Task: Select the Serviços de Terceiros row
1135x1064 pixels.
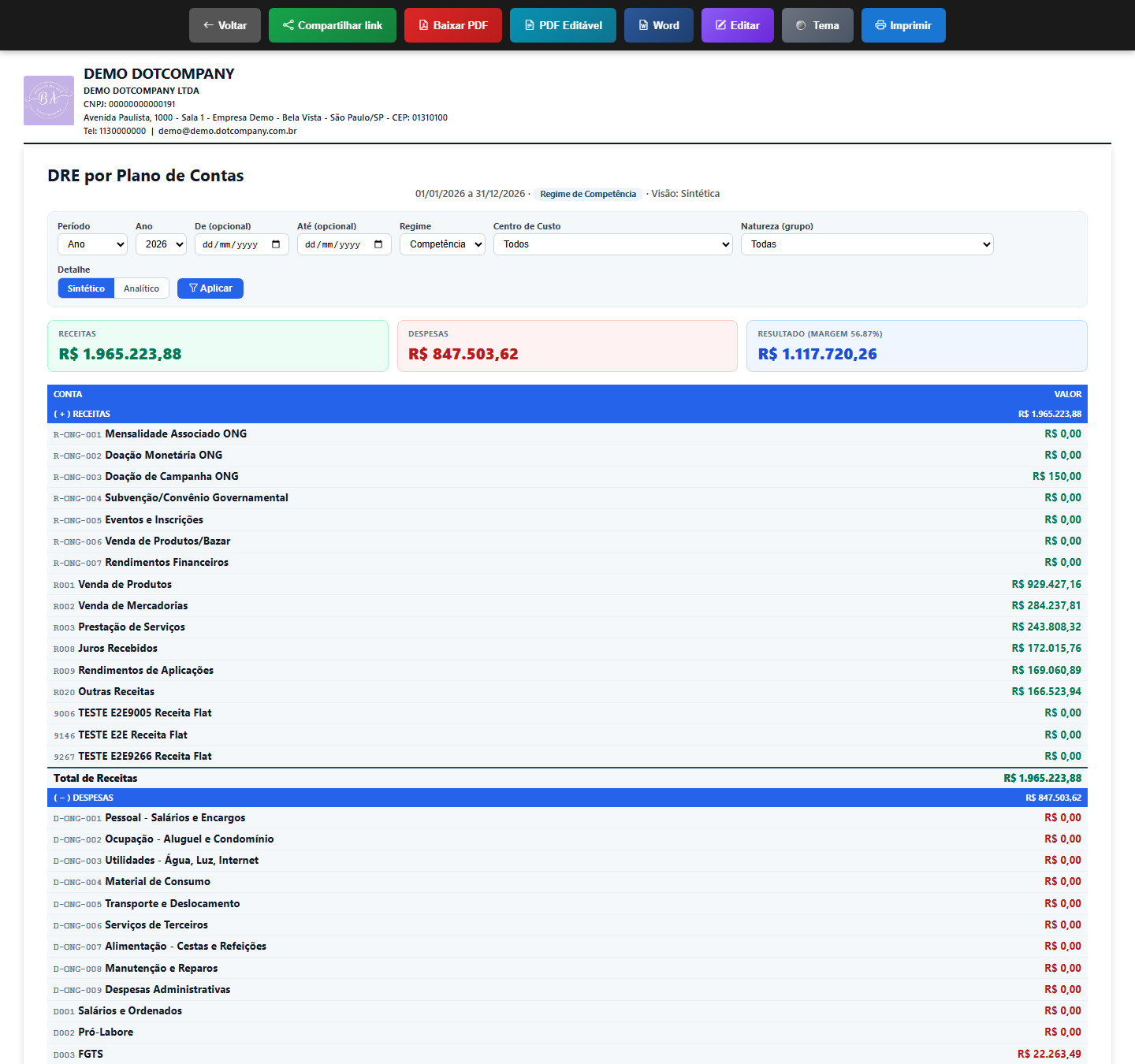Action: tap(567, 925)
